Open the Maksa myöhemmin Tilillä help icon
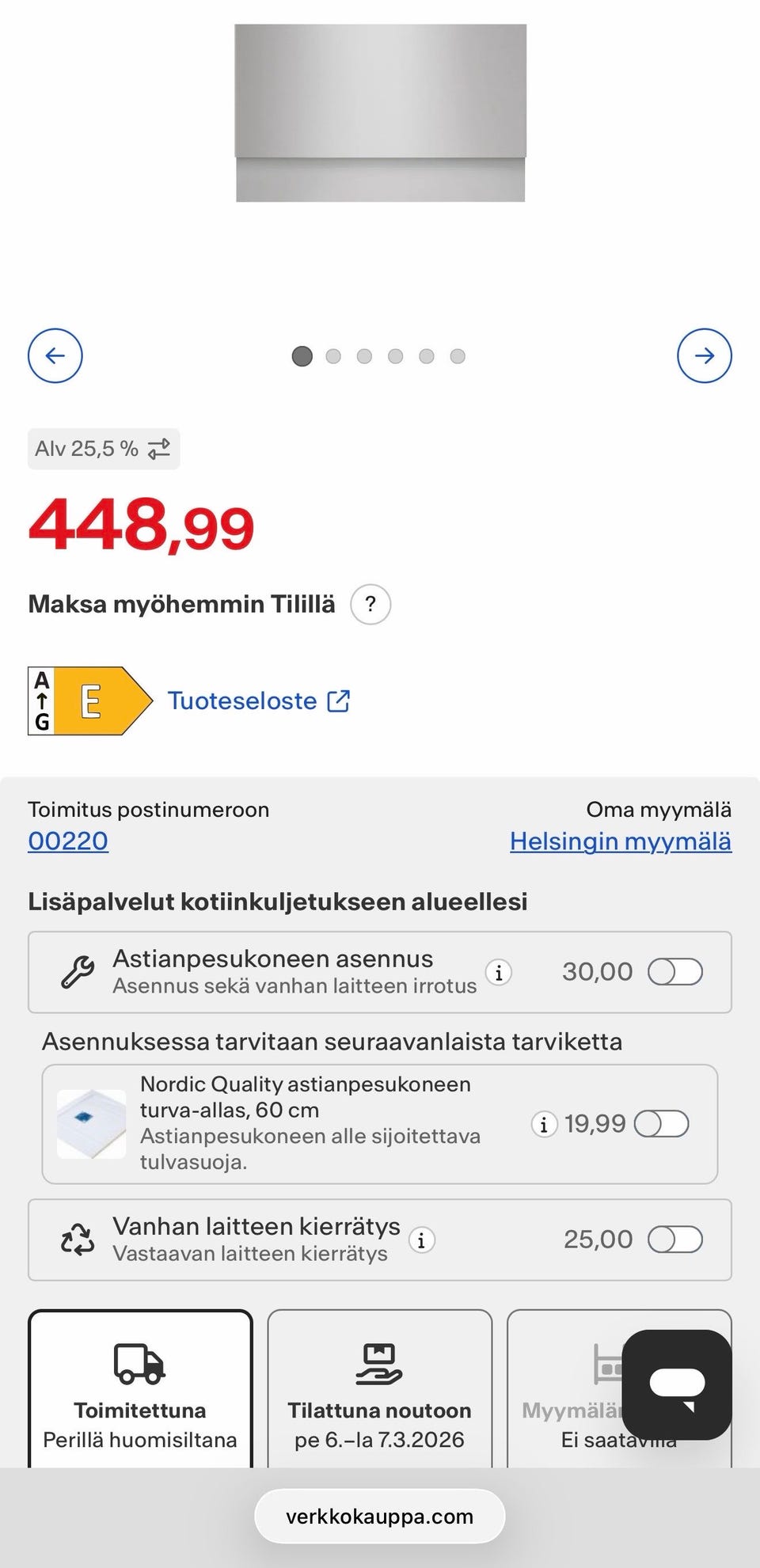Screen dimensions: 760x1568 click(x=370, y=605)
